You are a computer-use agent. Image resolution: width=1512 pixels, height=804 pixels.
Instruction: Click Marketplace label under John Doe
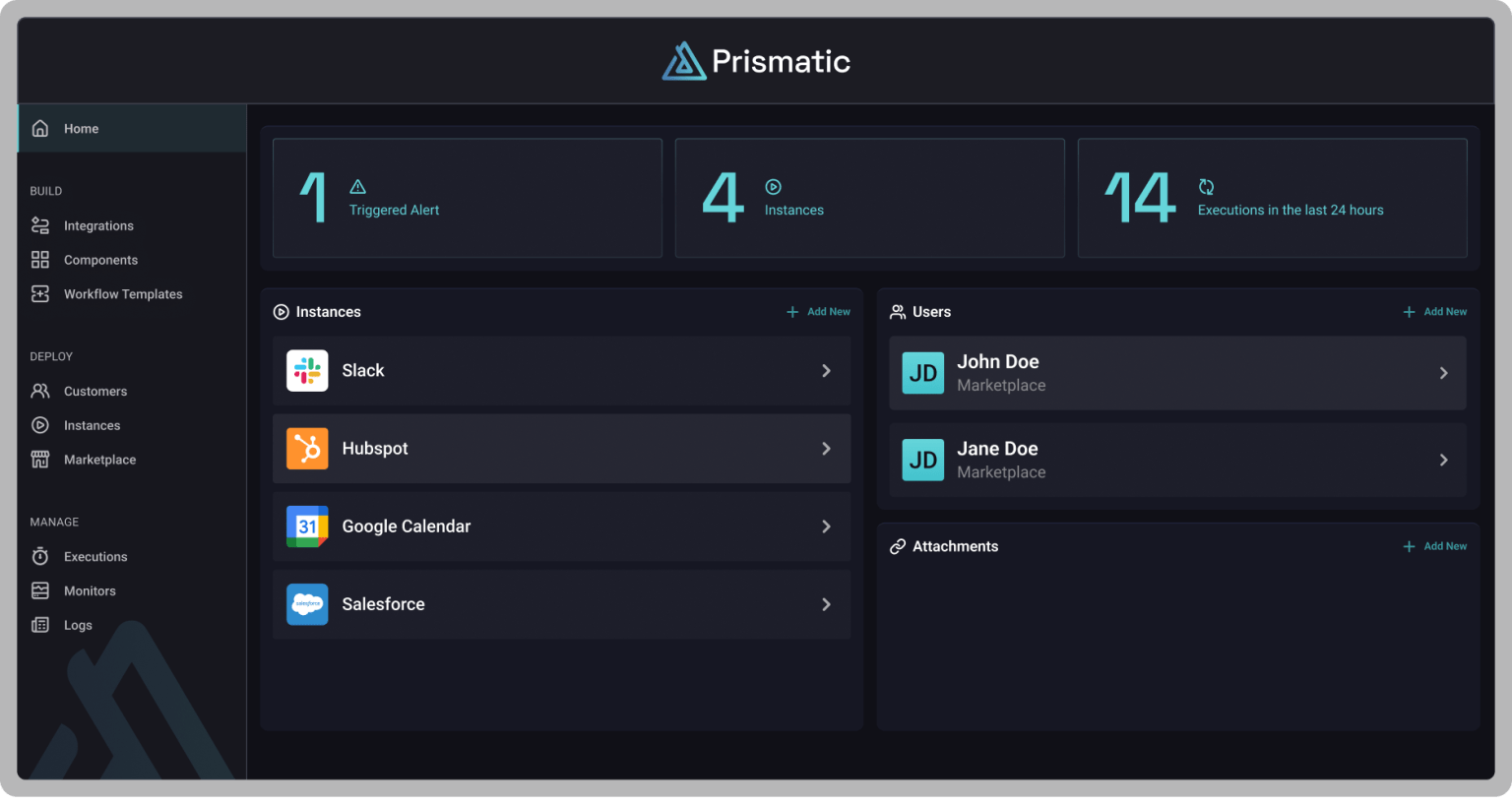tap(1001, 386)
